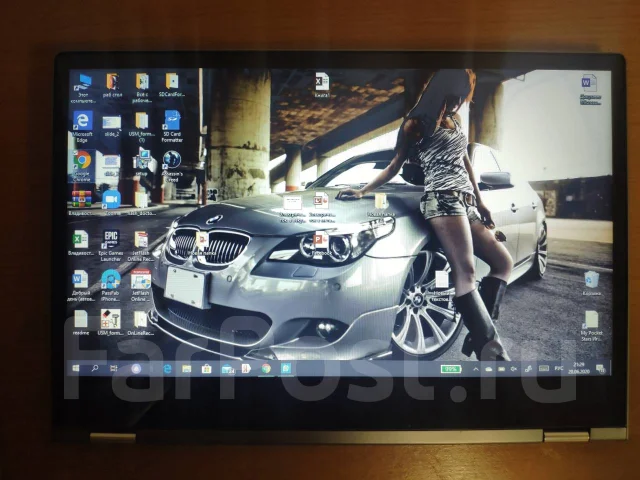Select the My Pocket Stars file

(591, 325)
